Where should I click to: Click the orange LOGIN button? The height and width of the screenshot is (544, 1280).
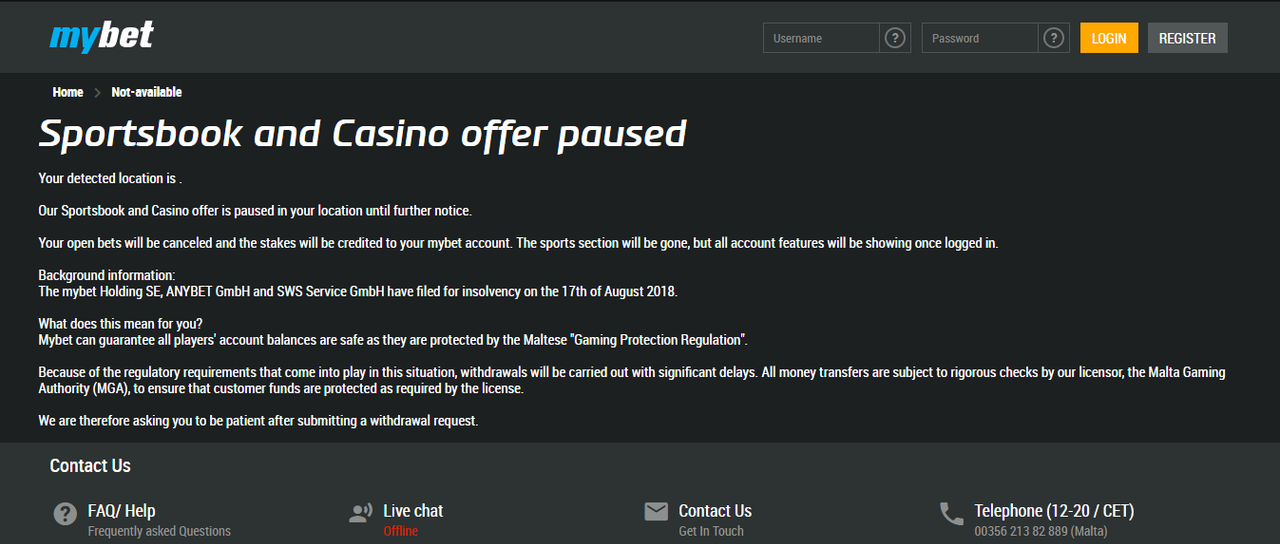click(x=1109, y=38)
